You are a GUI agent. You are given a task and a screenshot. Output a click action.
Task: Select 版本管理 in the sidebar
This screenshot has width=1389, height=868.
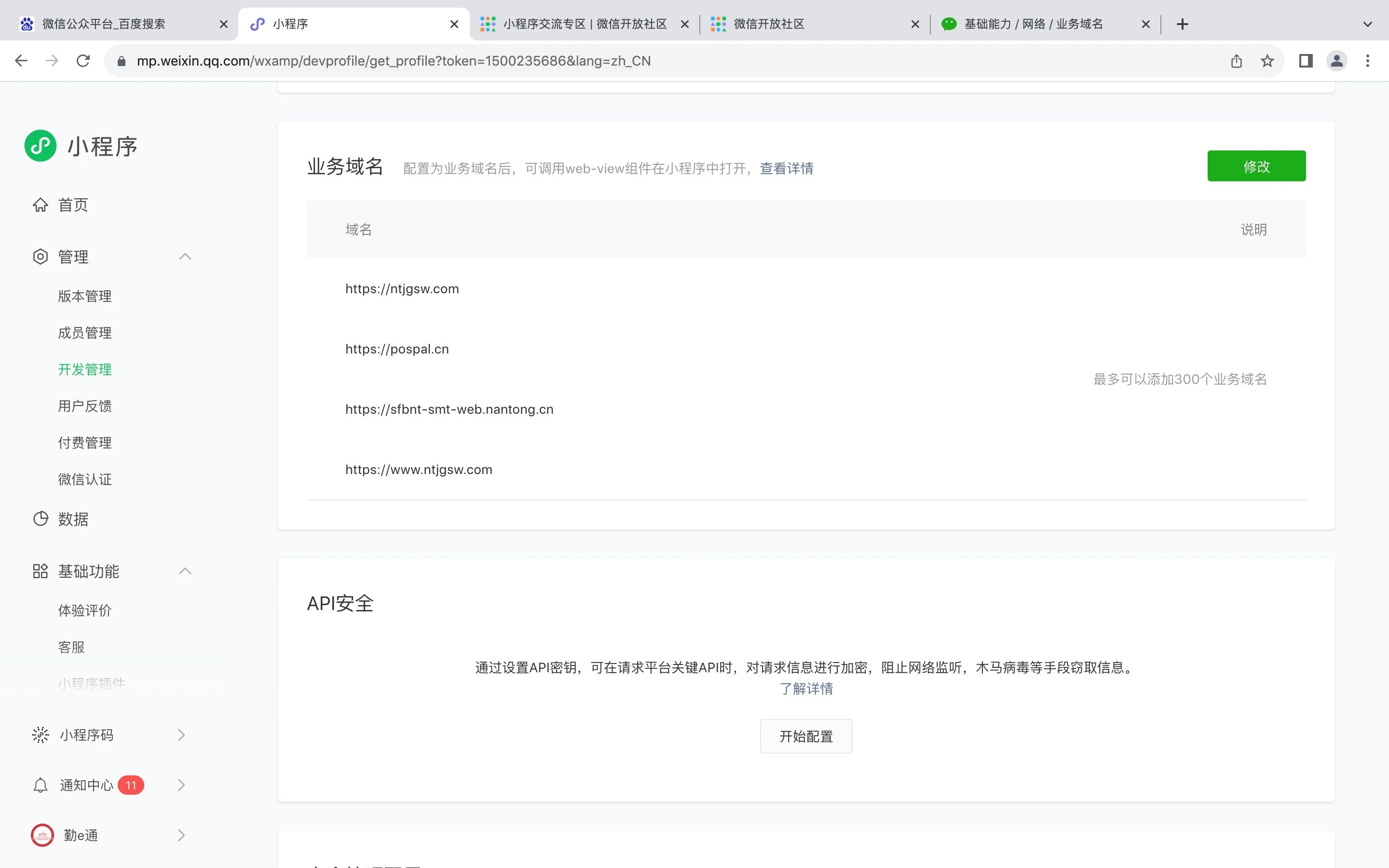(x=85, y=296)
